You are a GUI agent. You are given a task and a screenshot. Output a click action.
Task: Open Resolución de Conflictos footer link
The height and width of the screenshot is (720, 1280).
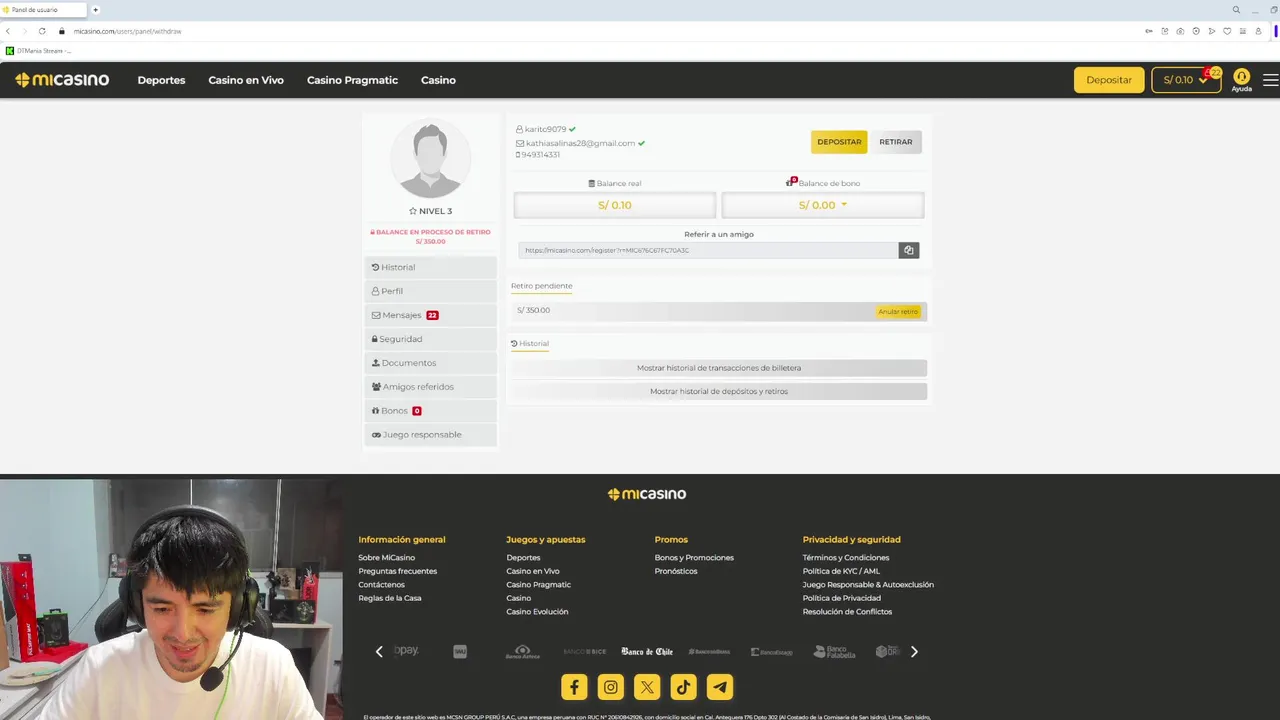click(x=847, y=612)
